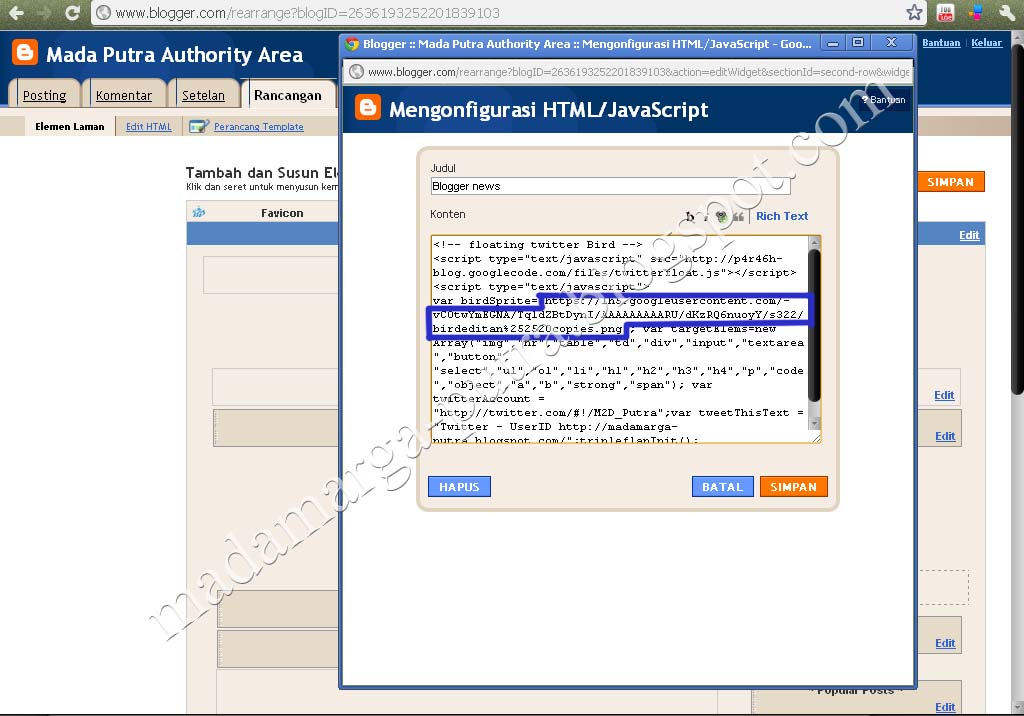This screenshot has height=716, width=1024.
Task: Apply bold with the b icon
Action: [690, 216]
